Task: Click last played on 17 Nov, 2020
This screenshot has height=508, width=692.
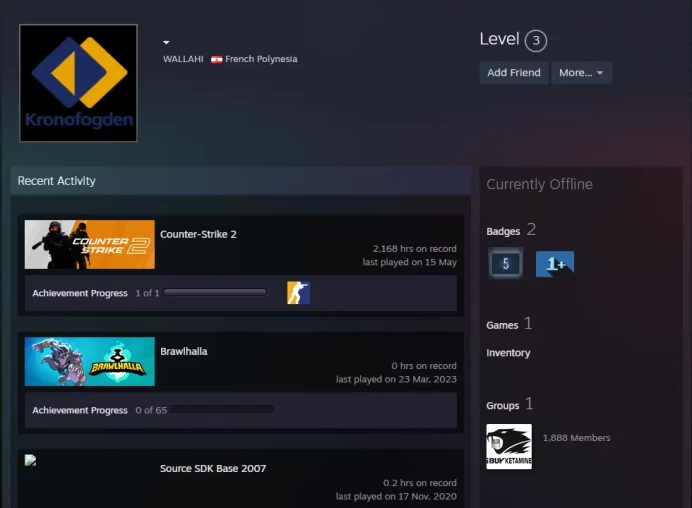Action: 396,497
